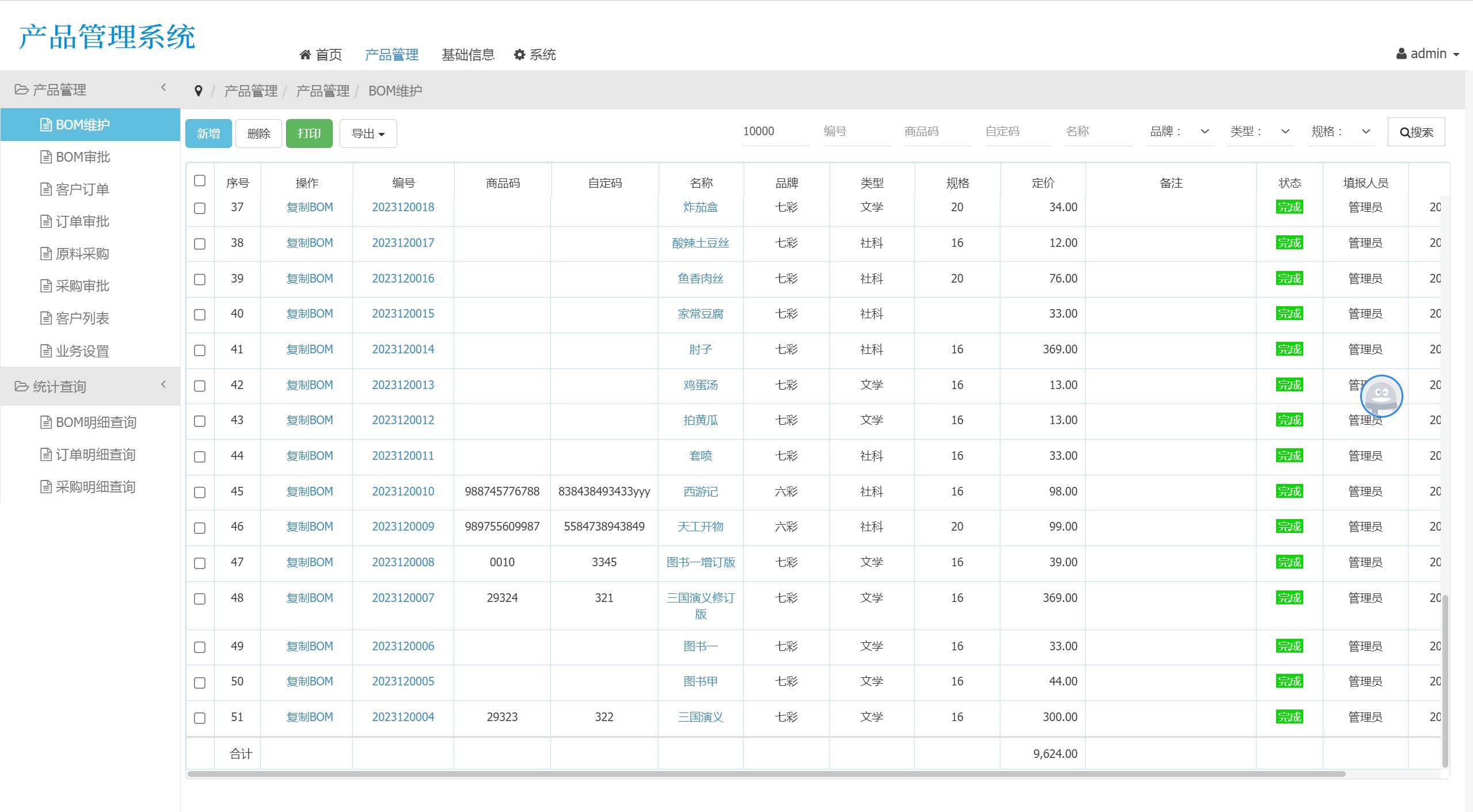Open the admin user dropdown caret
The width and height of the screenshot is (1473, 812).
[1456, 55]
